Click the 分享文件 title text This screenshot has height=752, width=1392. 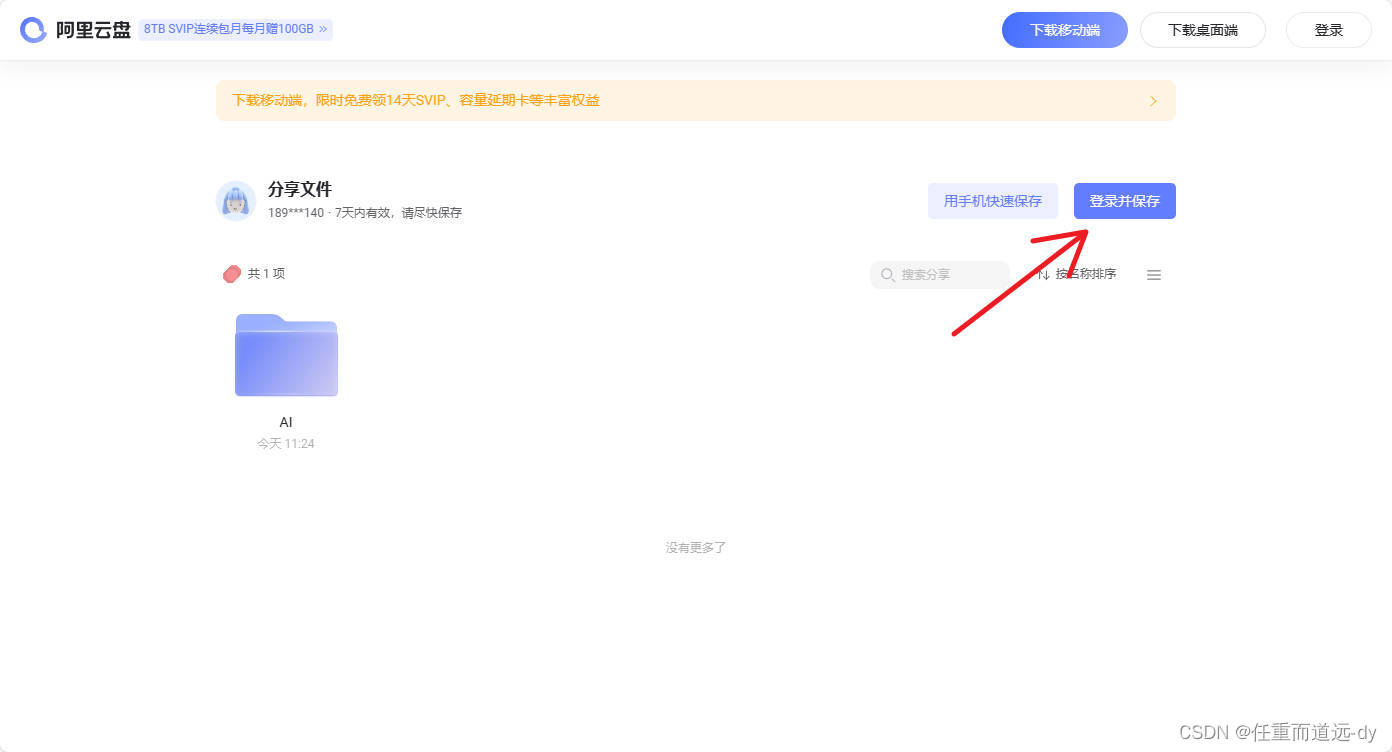click(x=299, y=189)
